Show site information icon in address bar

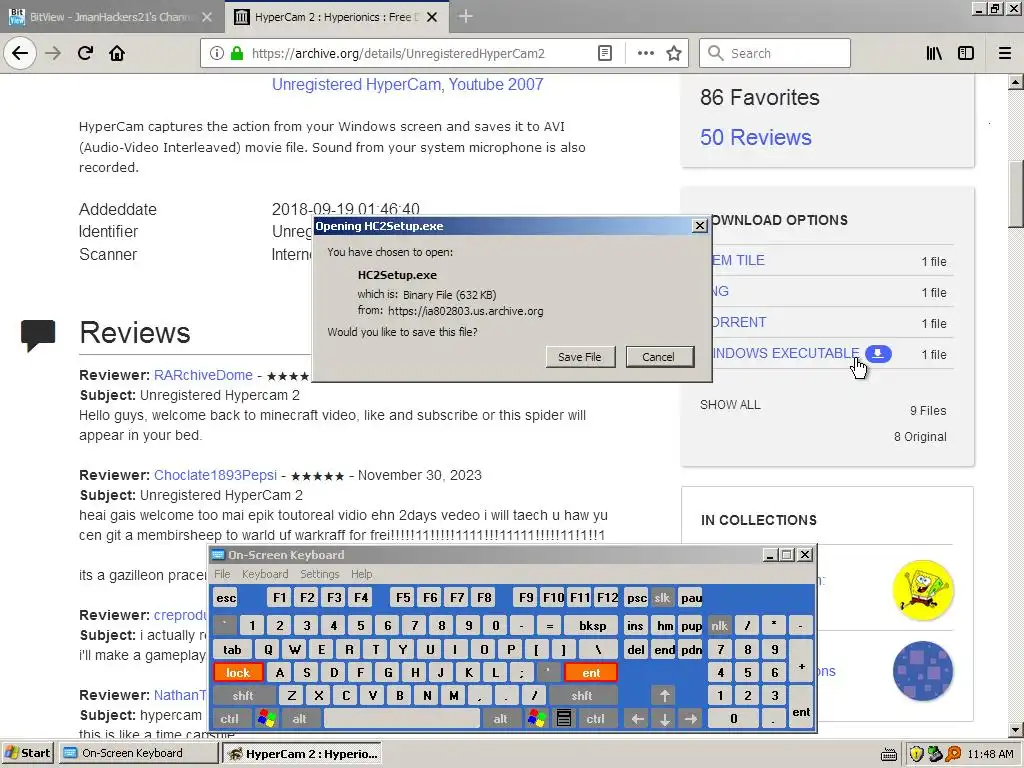click(217, 53)
